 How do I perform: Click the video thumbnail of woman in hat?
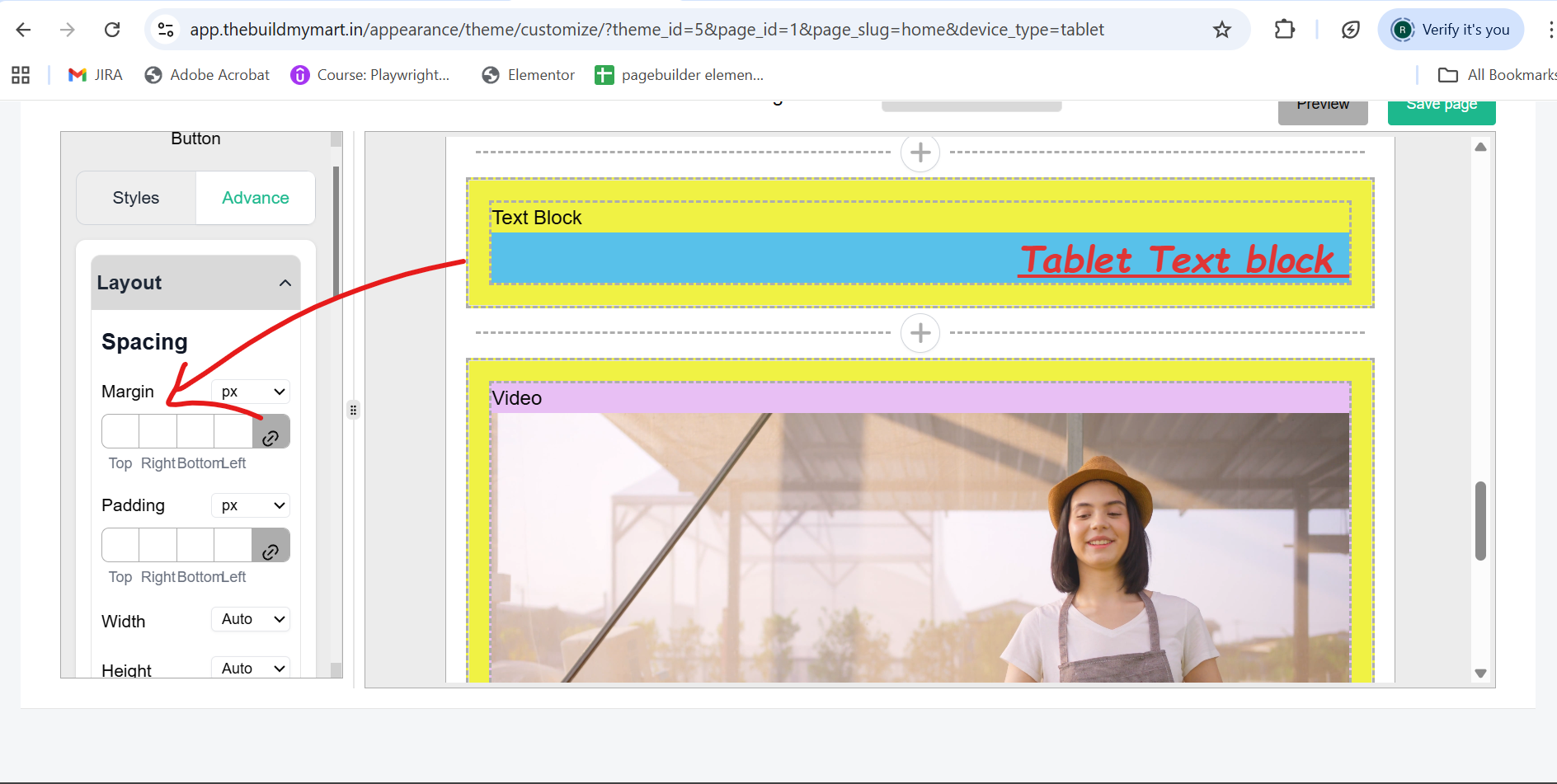point(920,547)
